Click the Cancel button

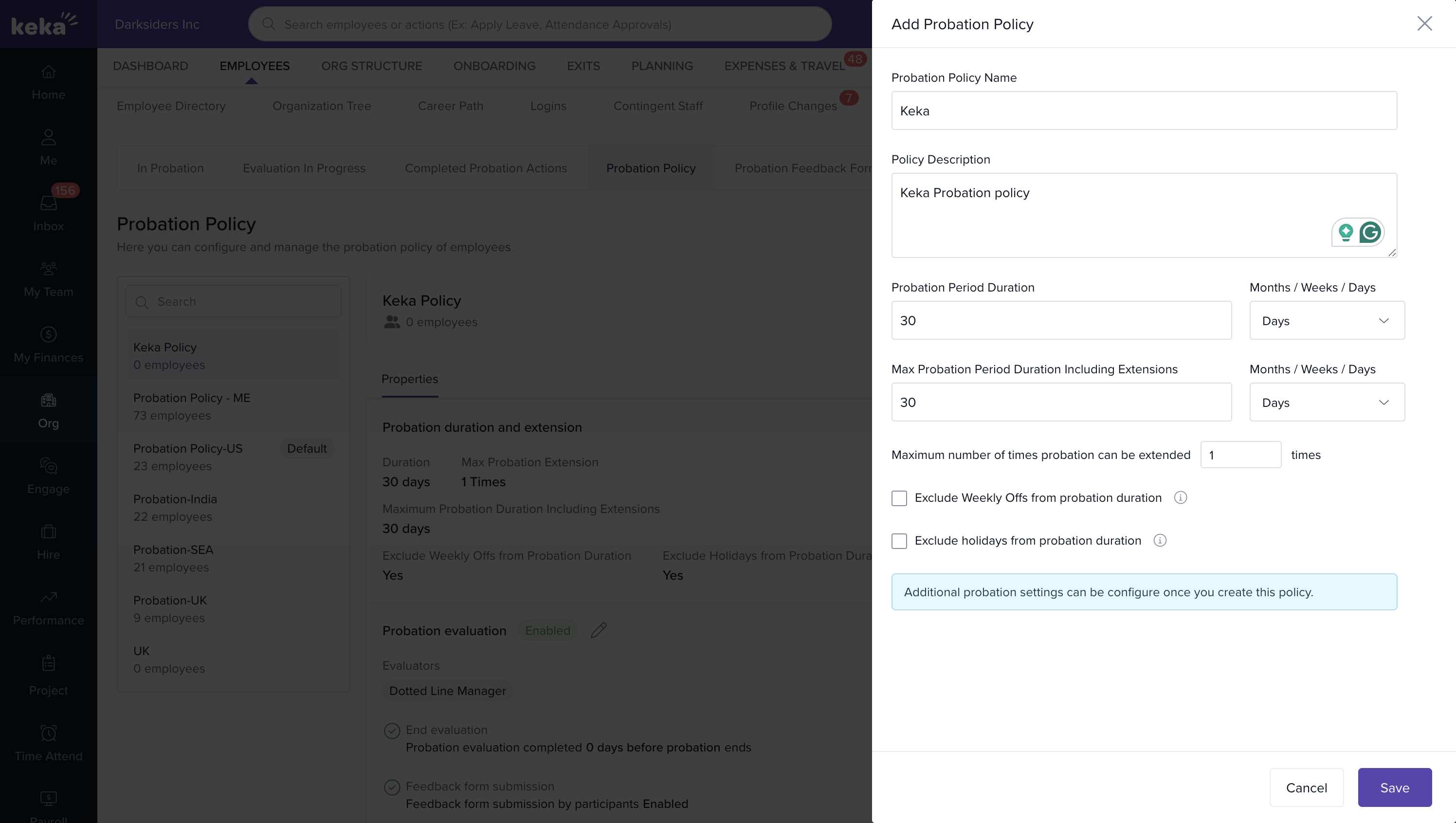pyautogui.click(x=1306, y=787)
